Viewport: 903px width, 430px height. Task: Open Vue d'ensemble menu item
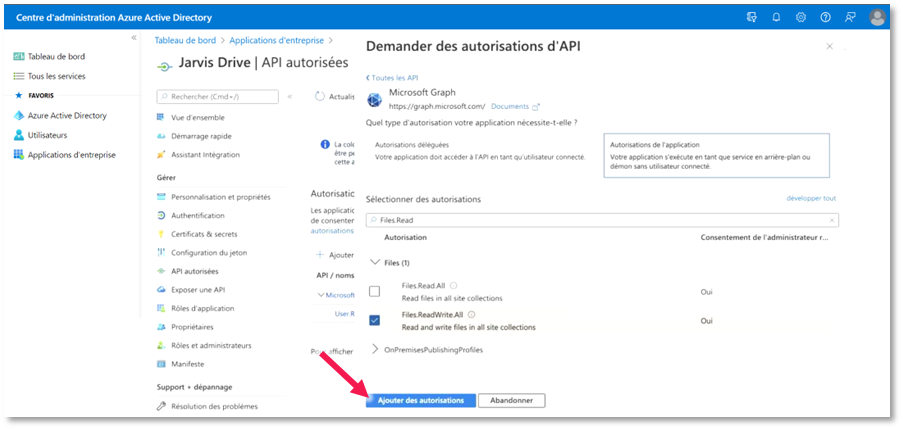[198, 117]
